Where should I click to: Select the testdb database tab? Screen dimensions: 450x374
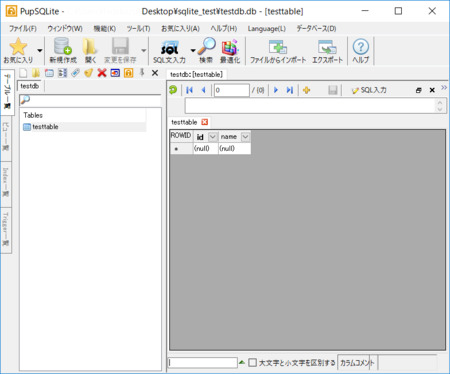(30, 86)
